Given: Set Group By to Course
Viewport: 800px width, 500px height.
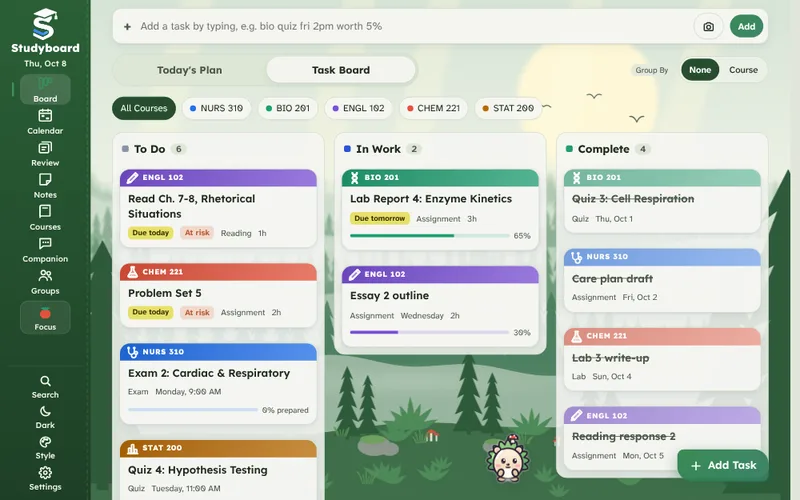Looking at the screenshot, I should 743,70.
